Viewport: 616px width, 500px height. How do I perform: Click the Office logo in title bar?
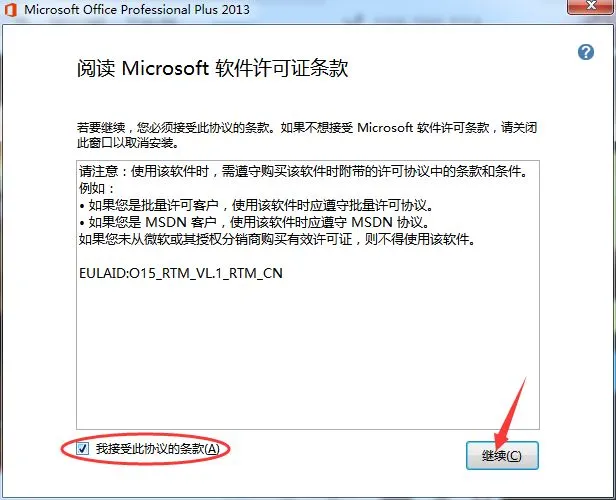tap(11, 9)
